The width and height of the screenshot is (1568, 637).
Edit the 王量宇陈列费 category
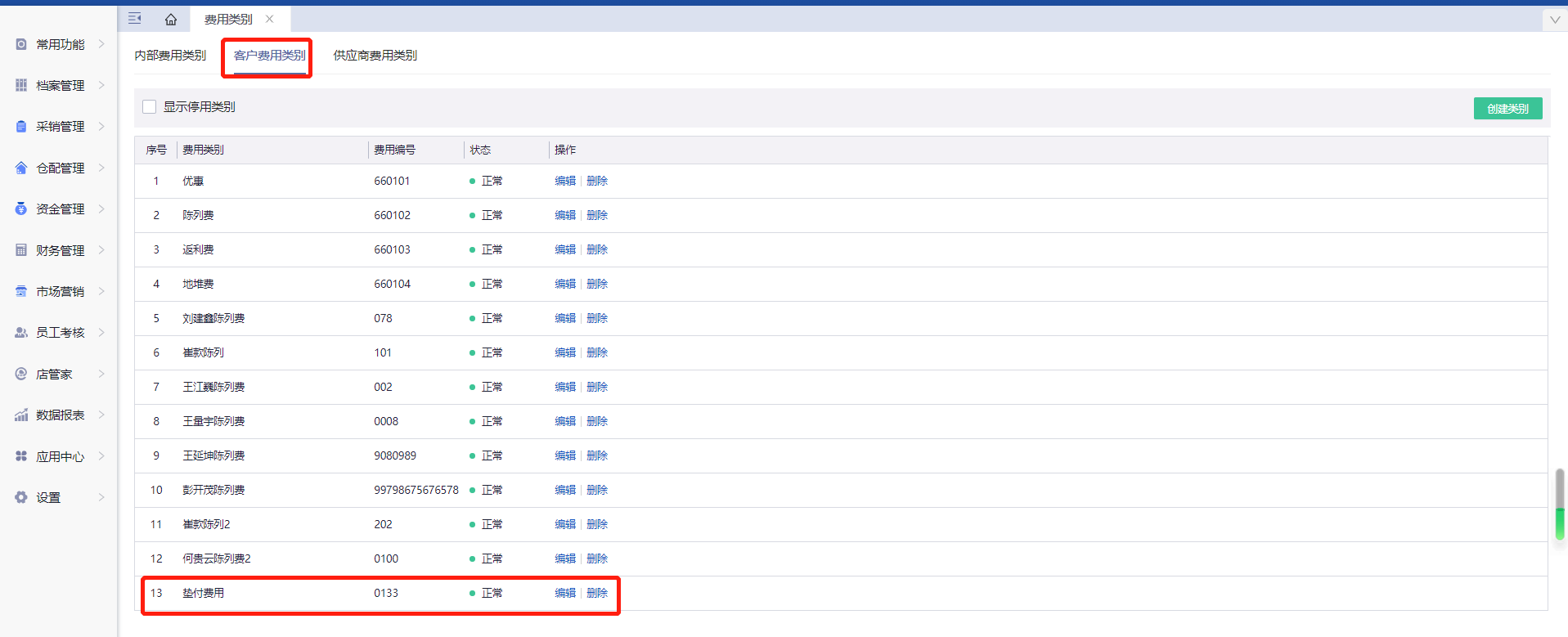tap(565, 421)
